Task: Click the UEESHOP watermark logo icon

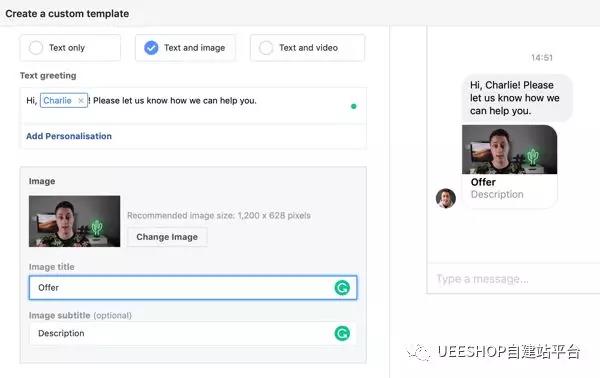Action: 418,352
